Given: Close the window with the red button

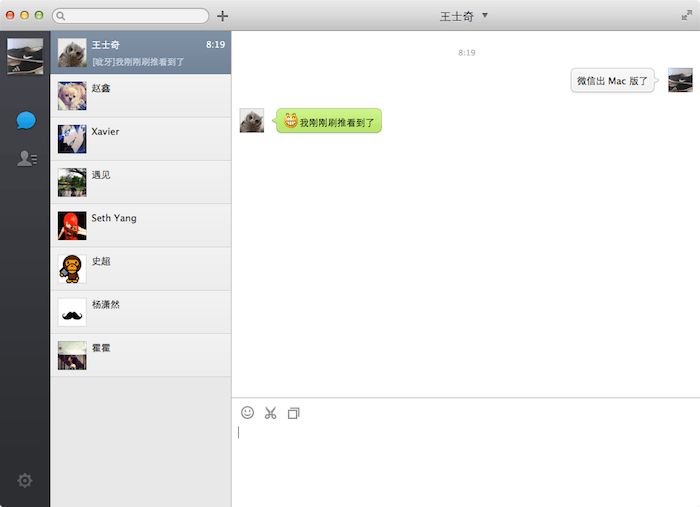Looking at the screenshot, I should 10,16.
